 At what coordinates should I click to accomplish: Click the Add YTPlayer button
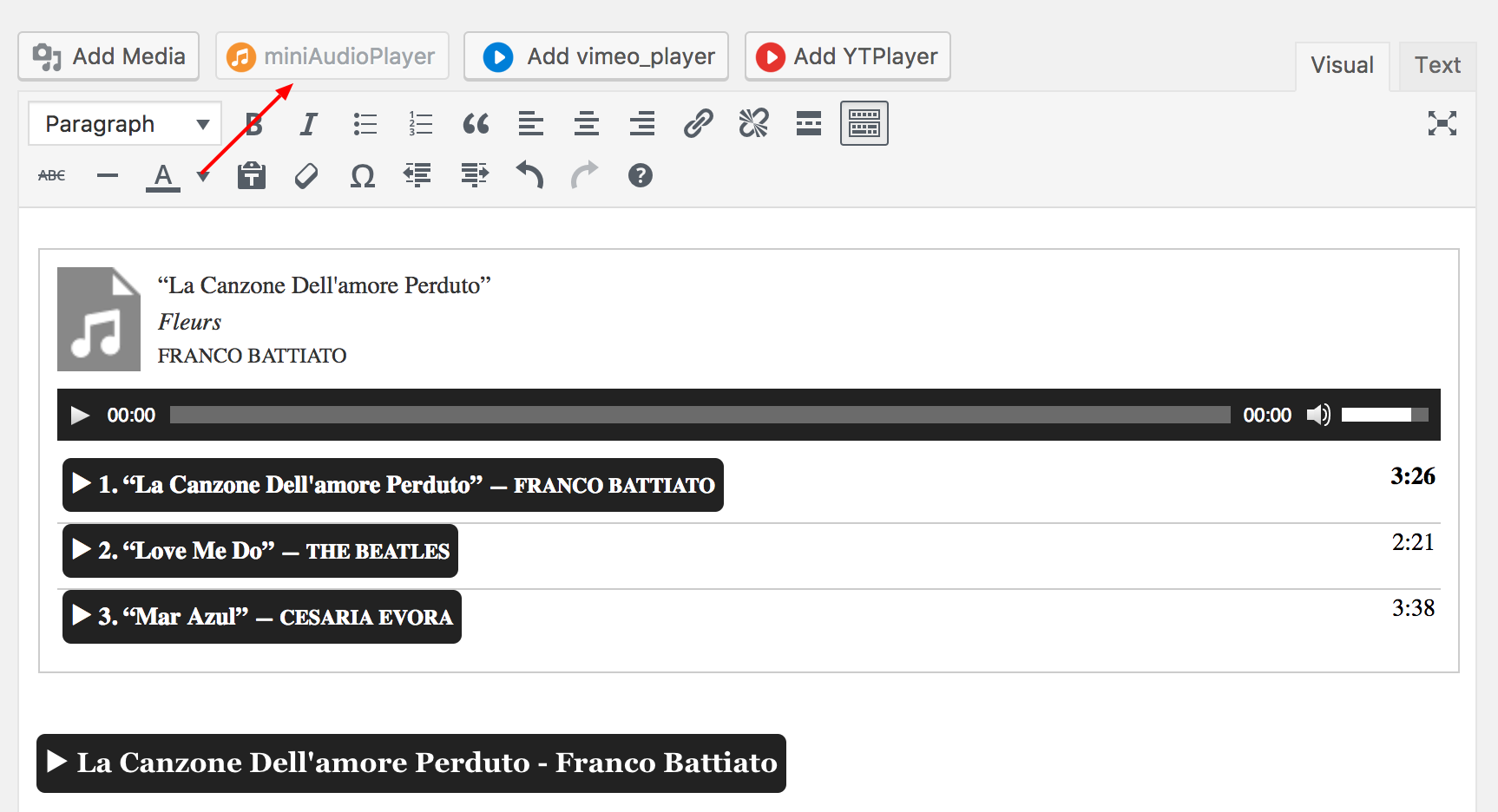[x=847, y=56]
